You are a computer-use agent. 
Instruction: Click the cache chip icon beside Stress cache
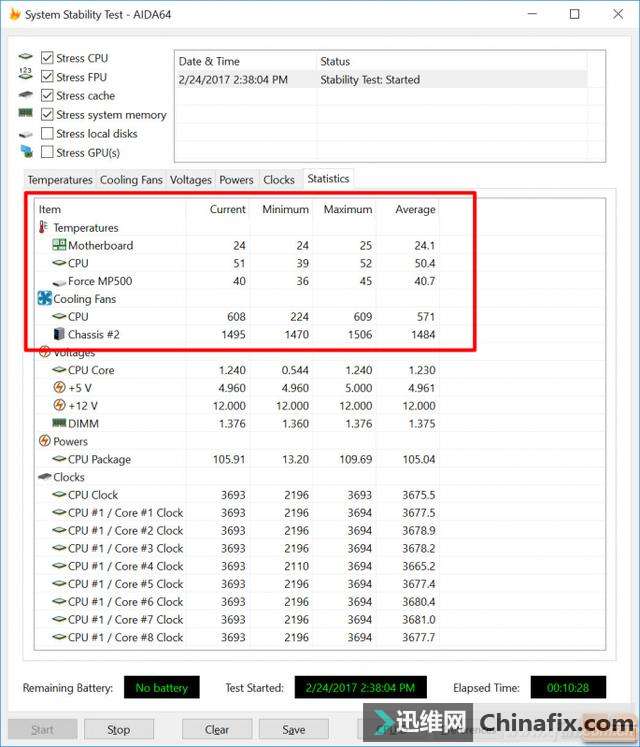(x=26, y=95)
